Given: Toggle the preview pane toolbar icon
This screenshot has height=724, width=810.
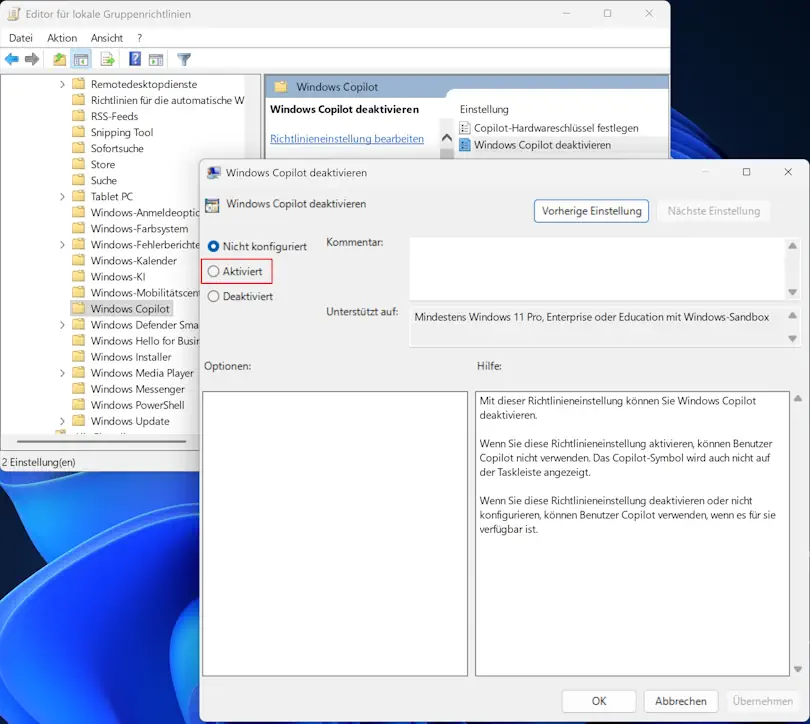Looking at the screenshot, I should 156,59.
